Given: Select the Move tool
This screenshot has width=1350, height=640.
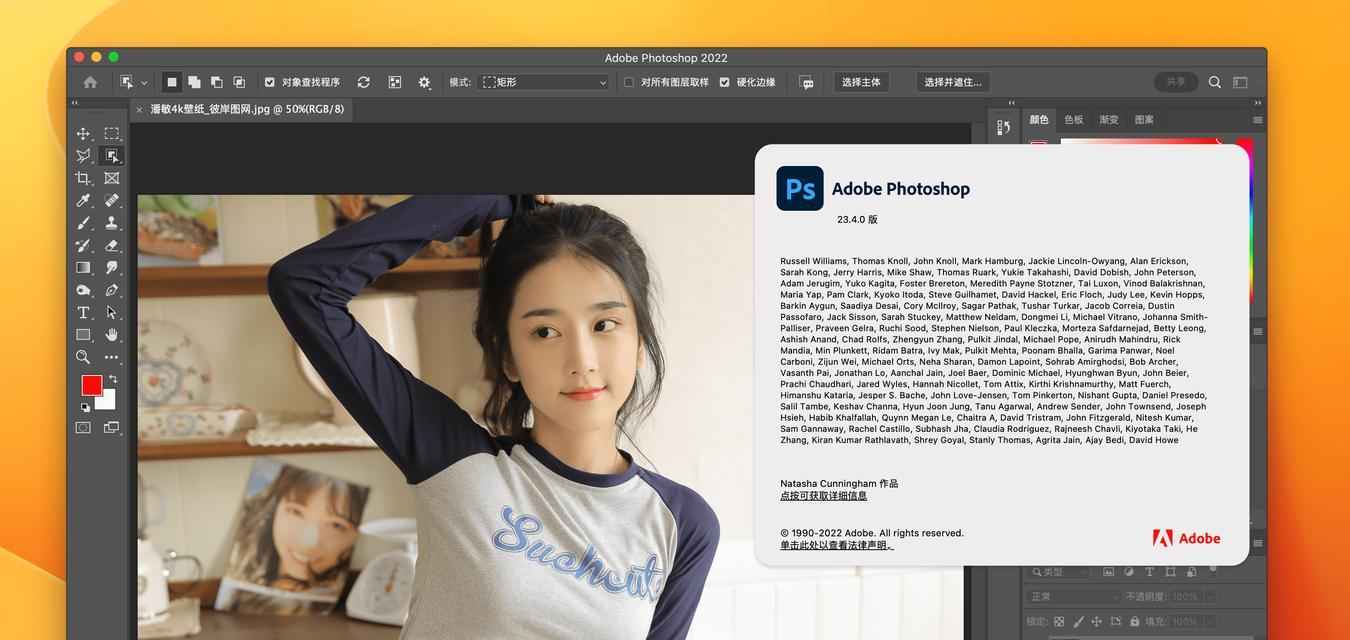Looking at the screenshot, I should tap(83, 134).
